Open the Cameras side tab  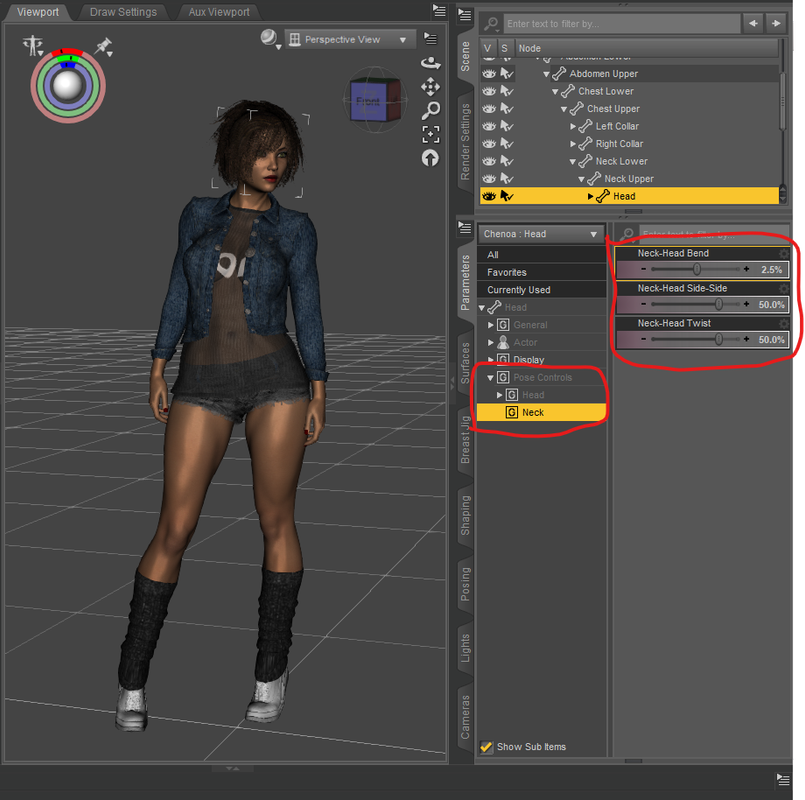[x=465, y=717]
